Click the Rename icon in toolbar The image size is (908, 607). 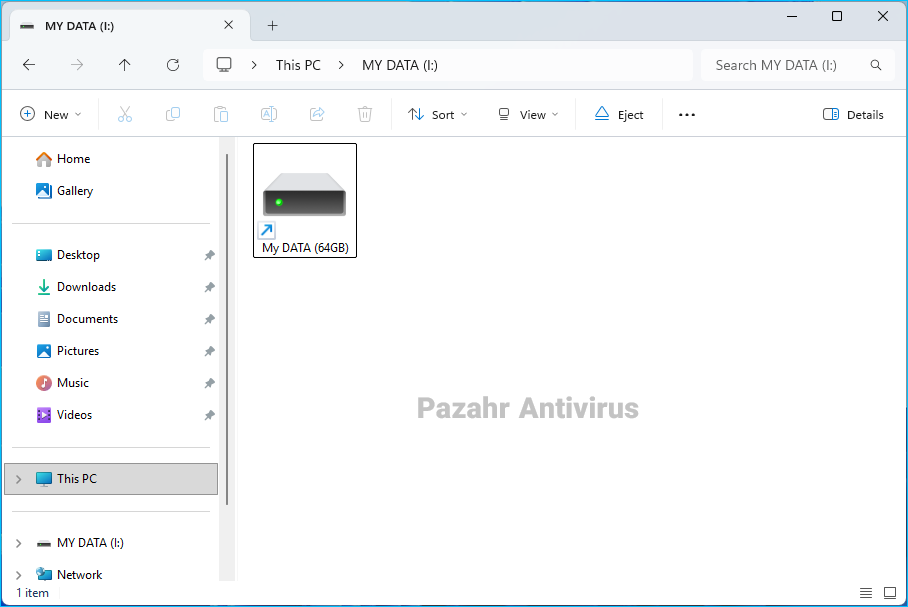click(269, 114)
